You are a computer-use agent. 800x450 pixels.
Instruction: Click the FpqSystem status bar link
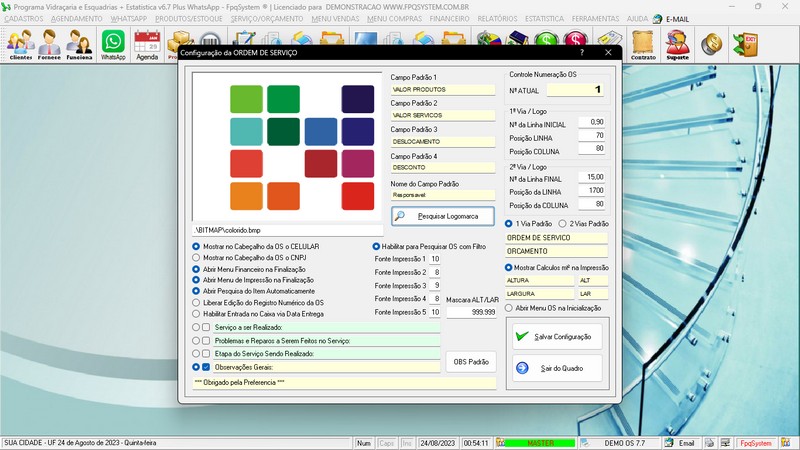pyautogui.click(x=756, y=443)
